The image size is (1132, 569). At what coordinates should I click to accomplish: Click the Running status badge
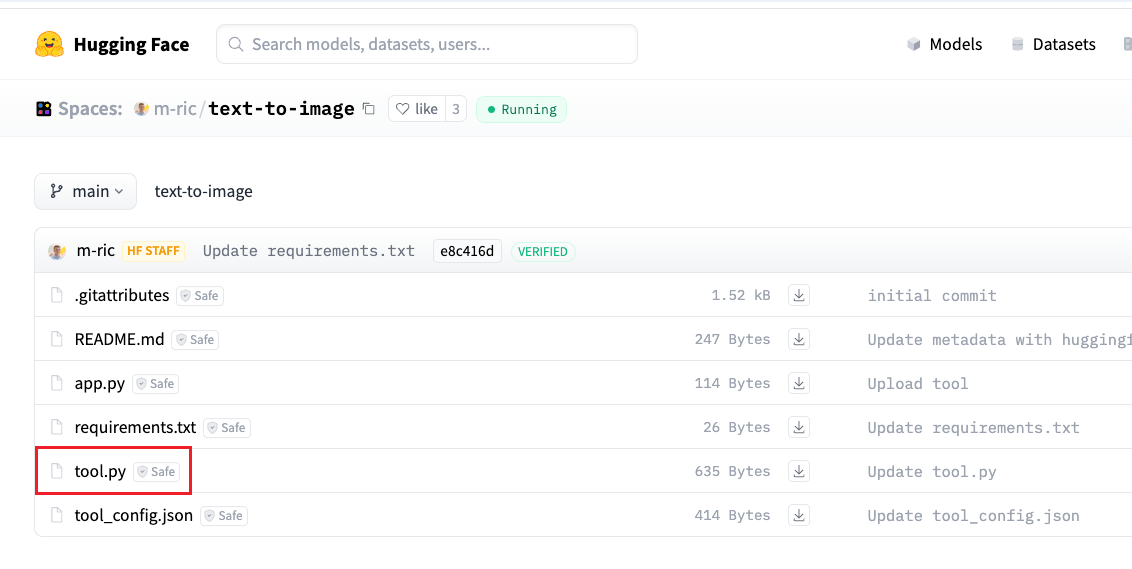521,109
